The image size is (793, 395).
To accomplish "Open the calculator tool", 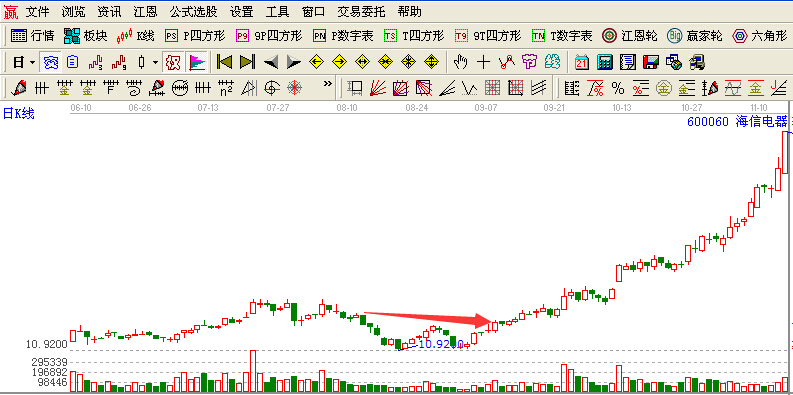I will 605,62.
